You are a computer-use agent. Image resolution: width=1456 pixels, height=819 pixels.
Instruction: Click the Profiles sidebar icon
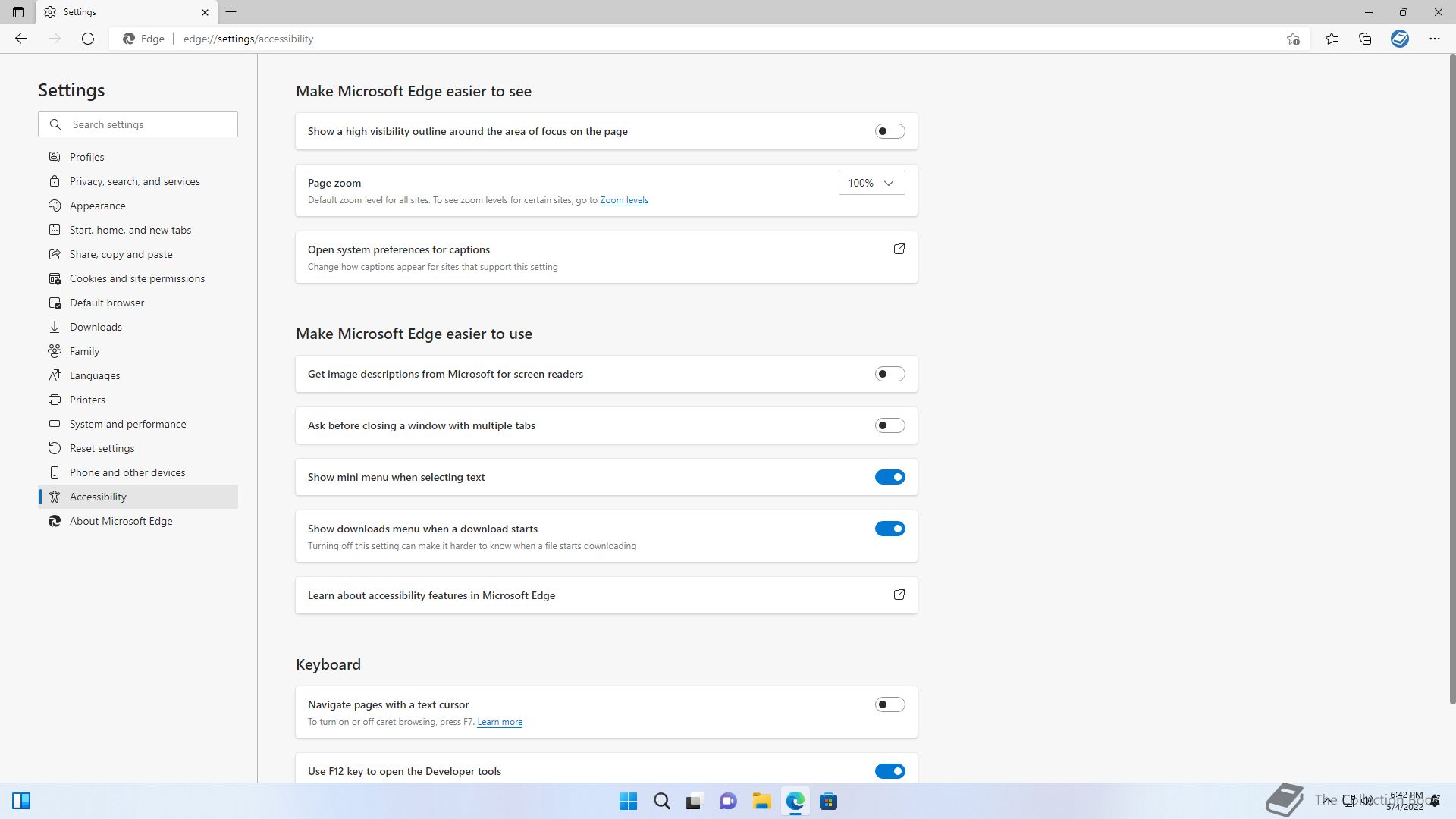55,157
